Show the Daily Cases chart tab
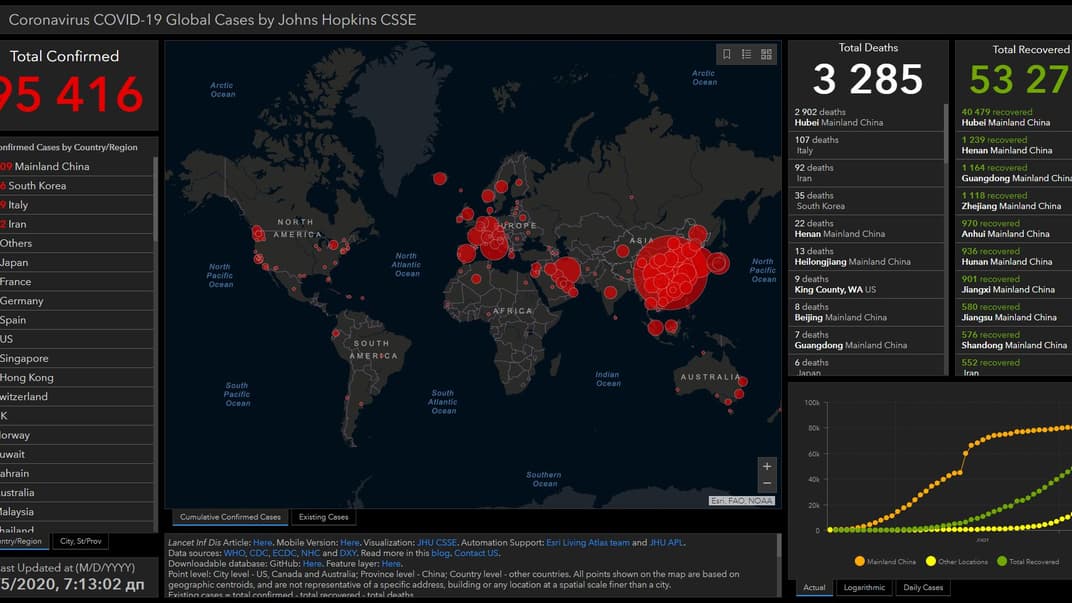Screen dimensions: 1072x603 tap(923, 587)
